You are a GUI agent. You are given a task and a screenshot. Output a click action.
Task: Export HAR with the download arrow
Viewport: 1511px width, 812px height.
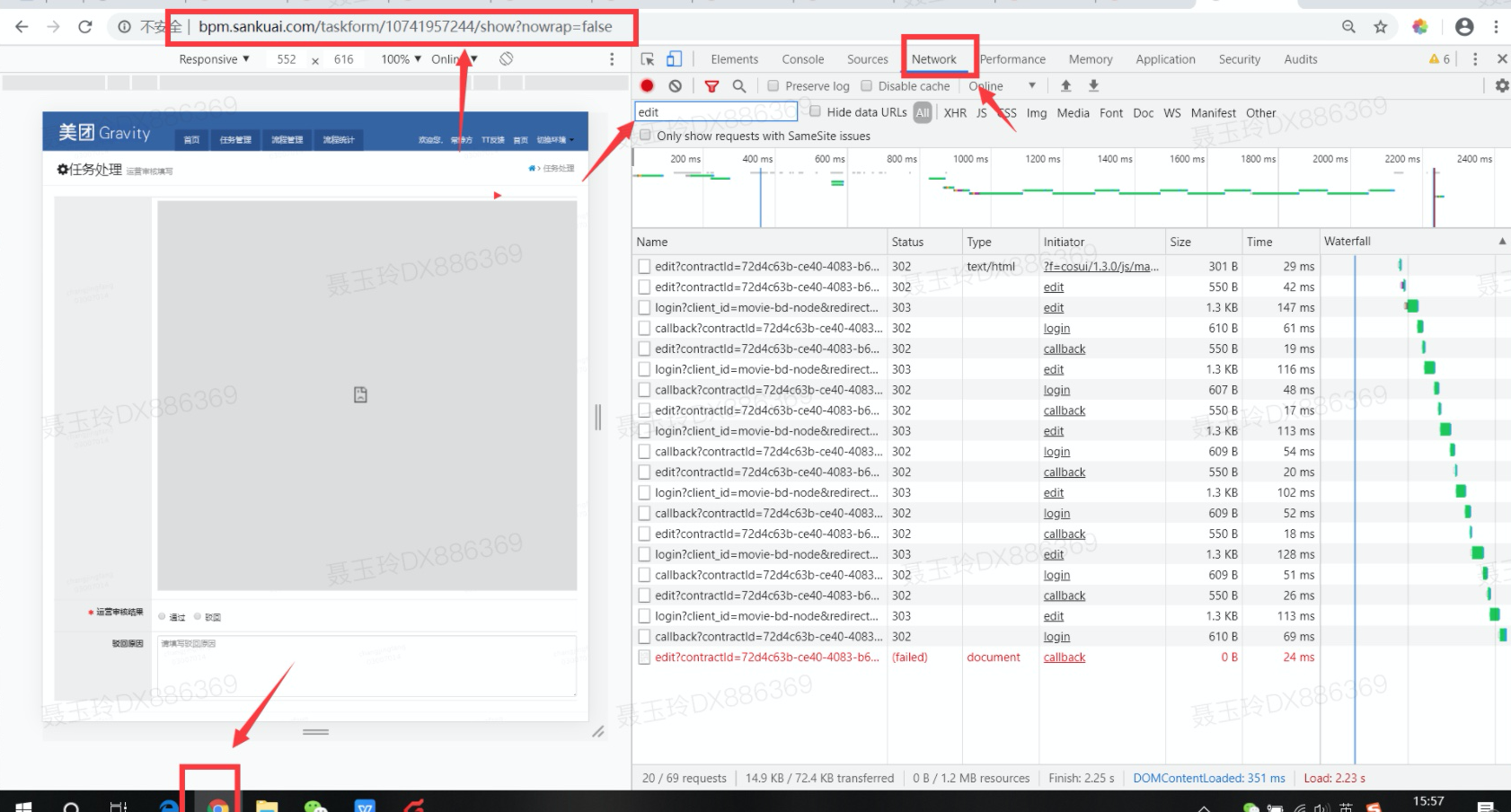pyautogui.click(x=1093, y=85)
